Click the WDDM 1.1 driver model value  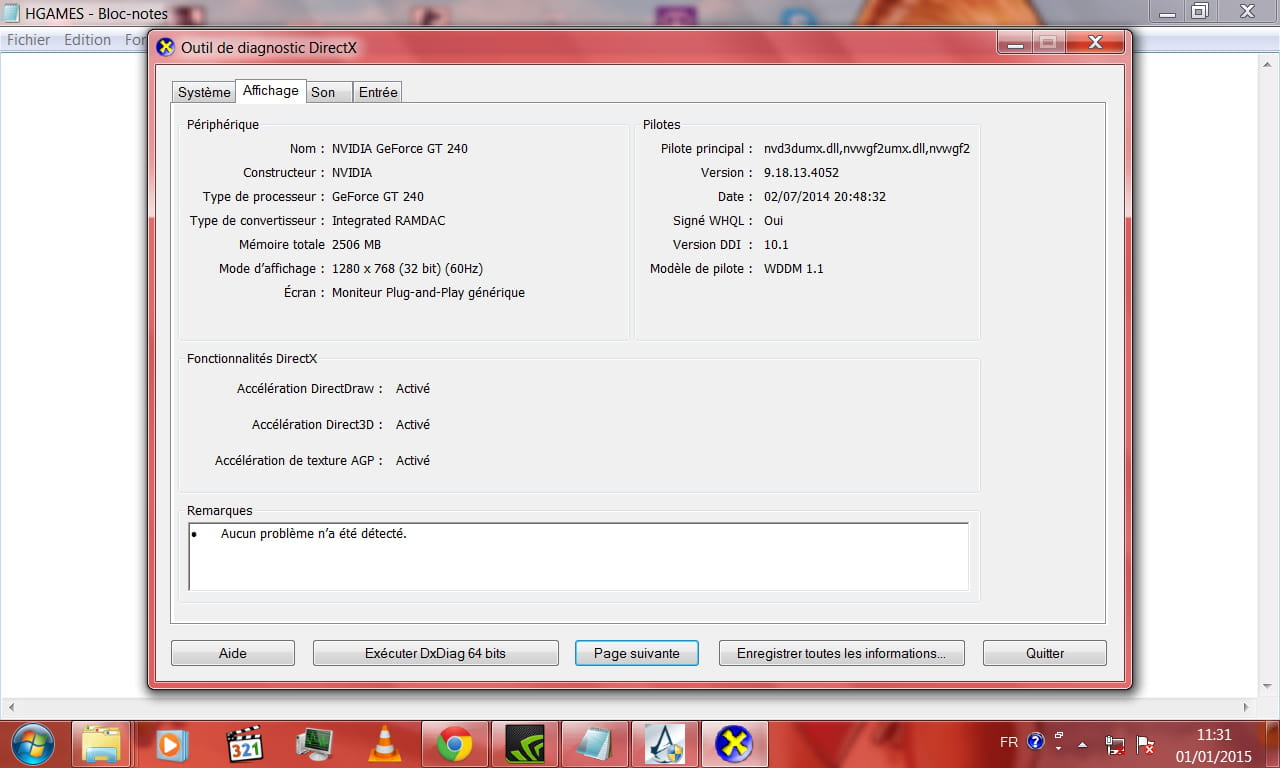click(x=793, y=268)
